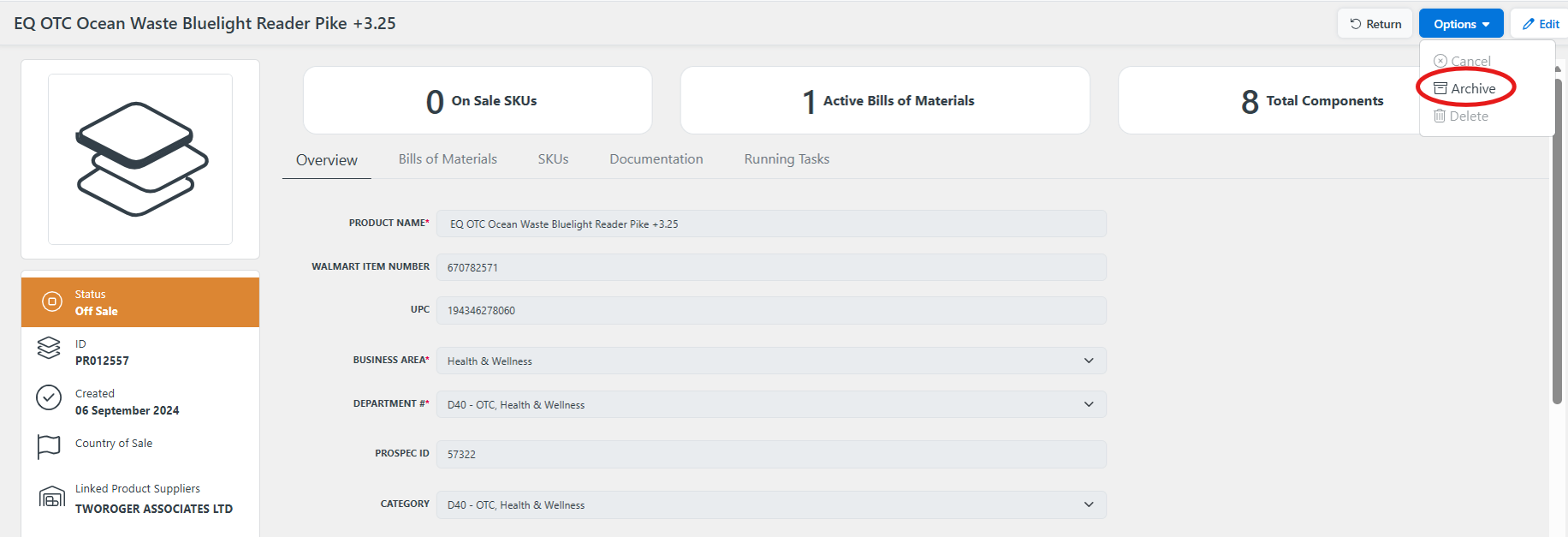Screen dimensions: 1568x537
Task: Switch to the Overview tab
Action: point(327,160)
